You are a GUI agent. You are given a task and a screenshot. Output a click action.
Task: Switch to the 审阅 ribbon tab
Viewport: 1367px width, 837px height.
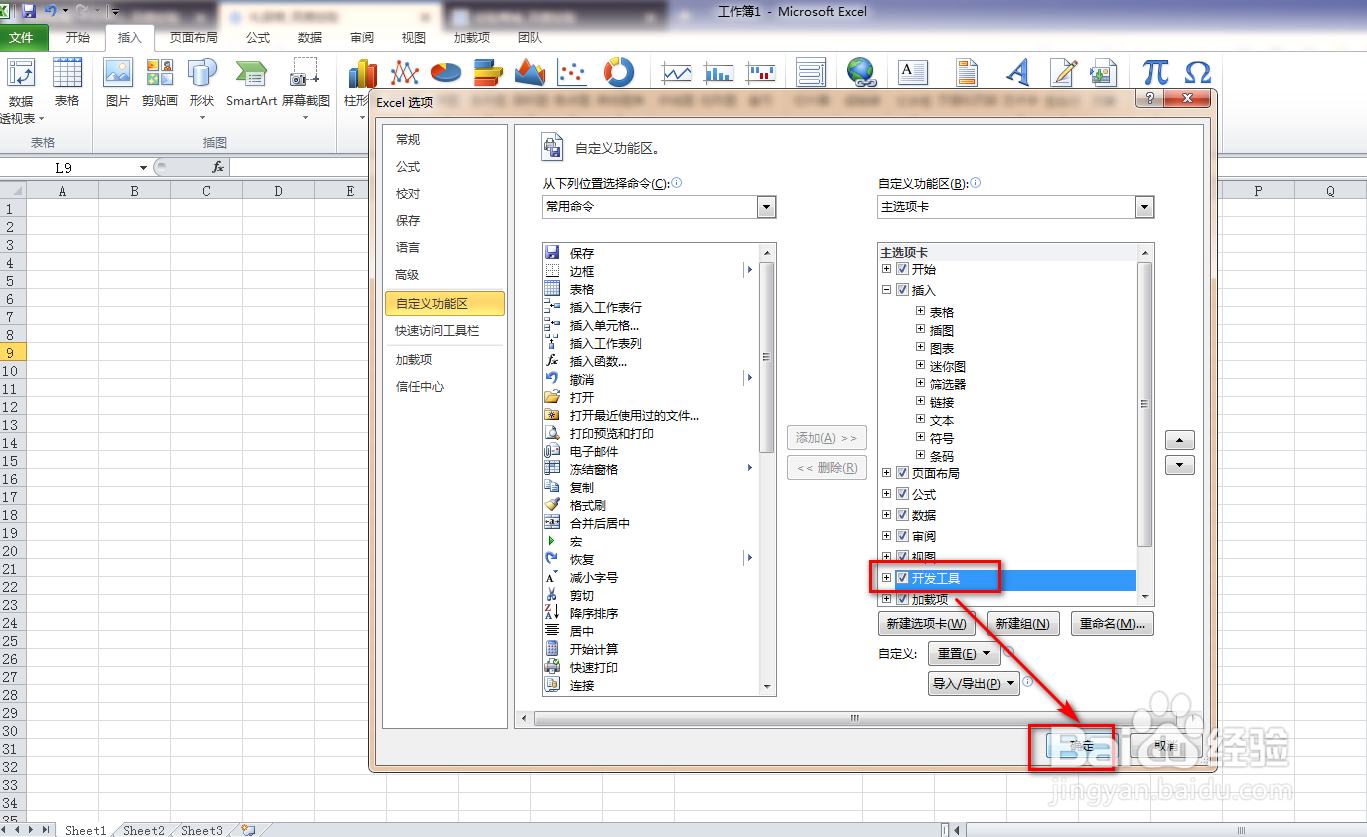click(360, 38)
